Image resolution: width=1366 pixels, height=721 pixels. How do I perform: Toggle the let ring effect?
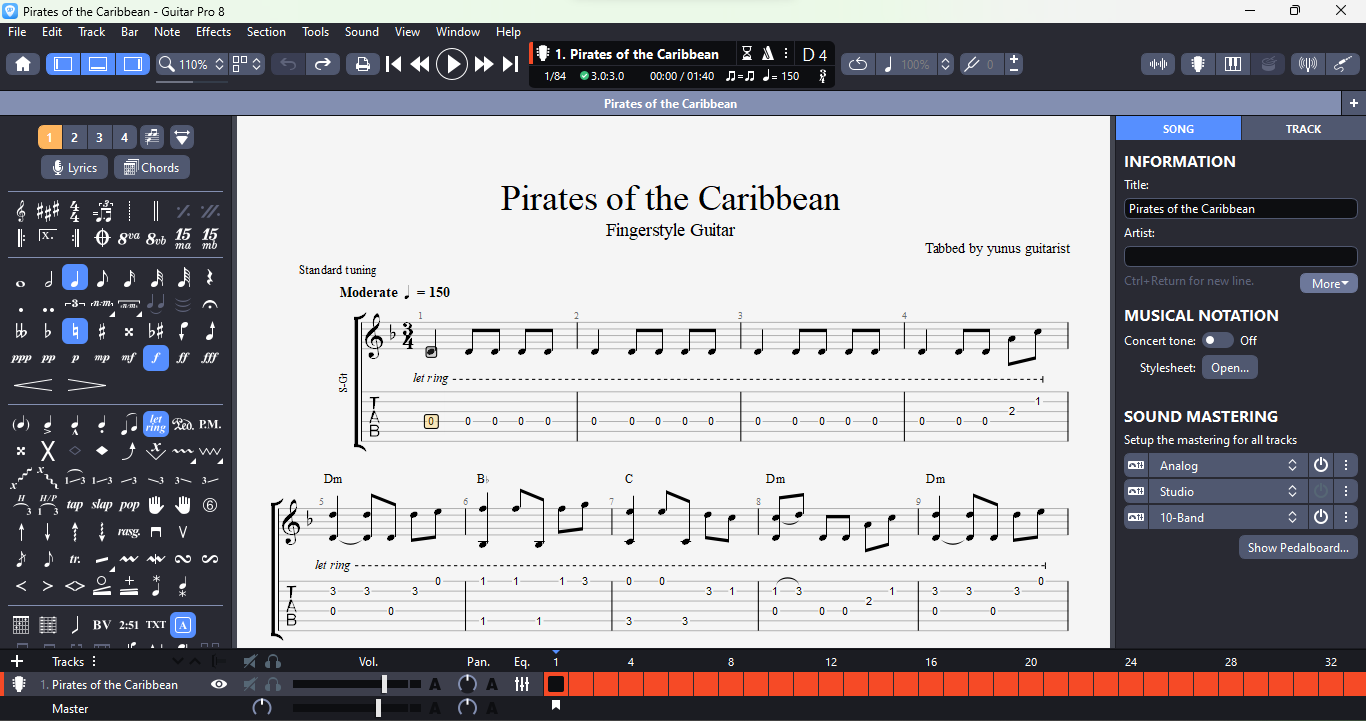click(x=155, y=424)
